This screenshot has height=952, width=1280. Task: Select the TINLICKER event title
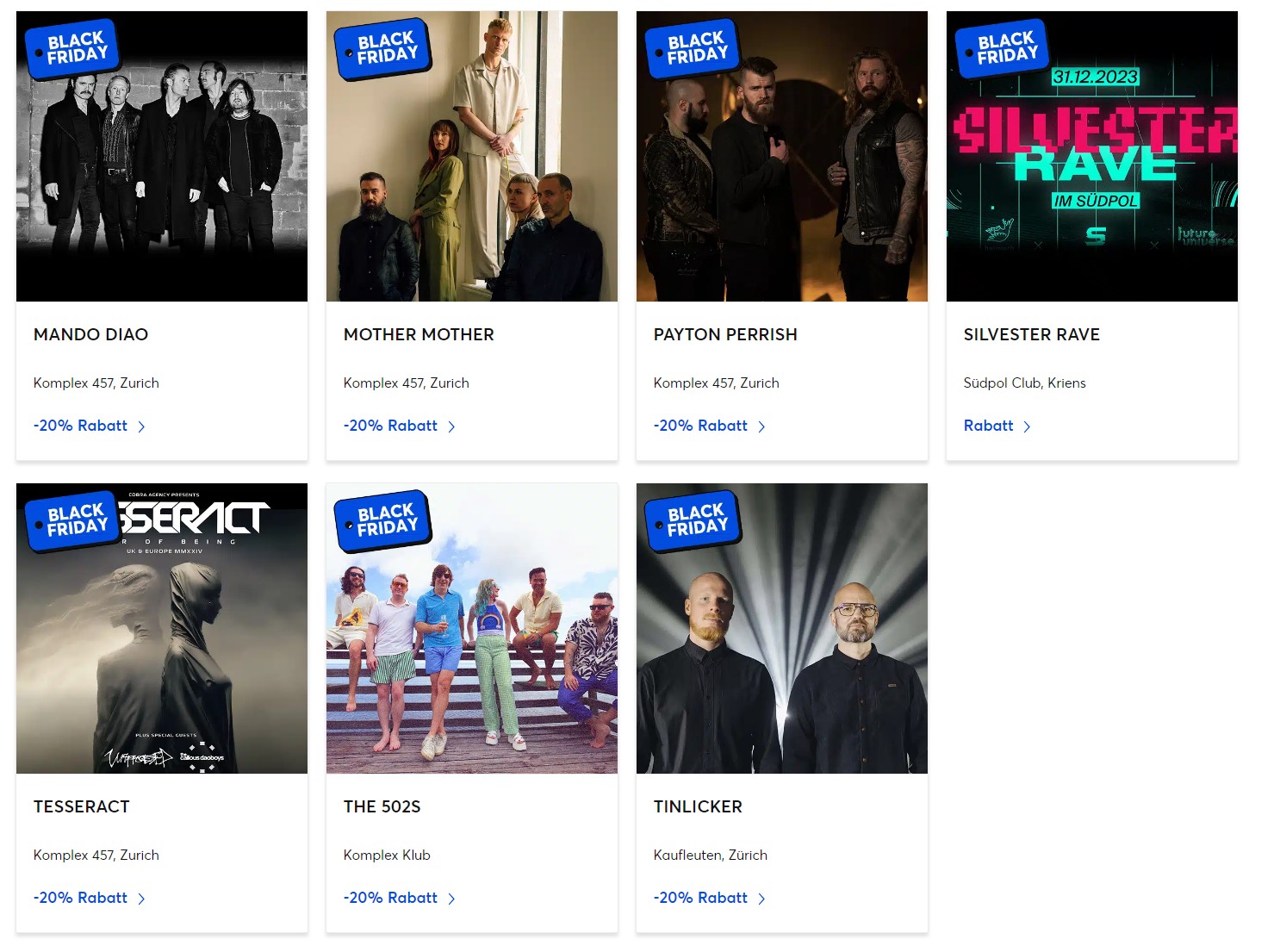click(x=698, y=806)
